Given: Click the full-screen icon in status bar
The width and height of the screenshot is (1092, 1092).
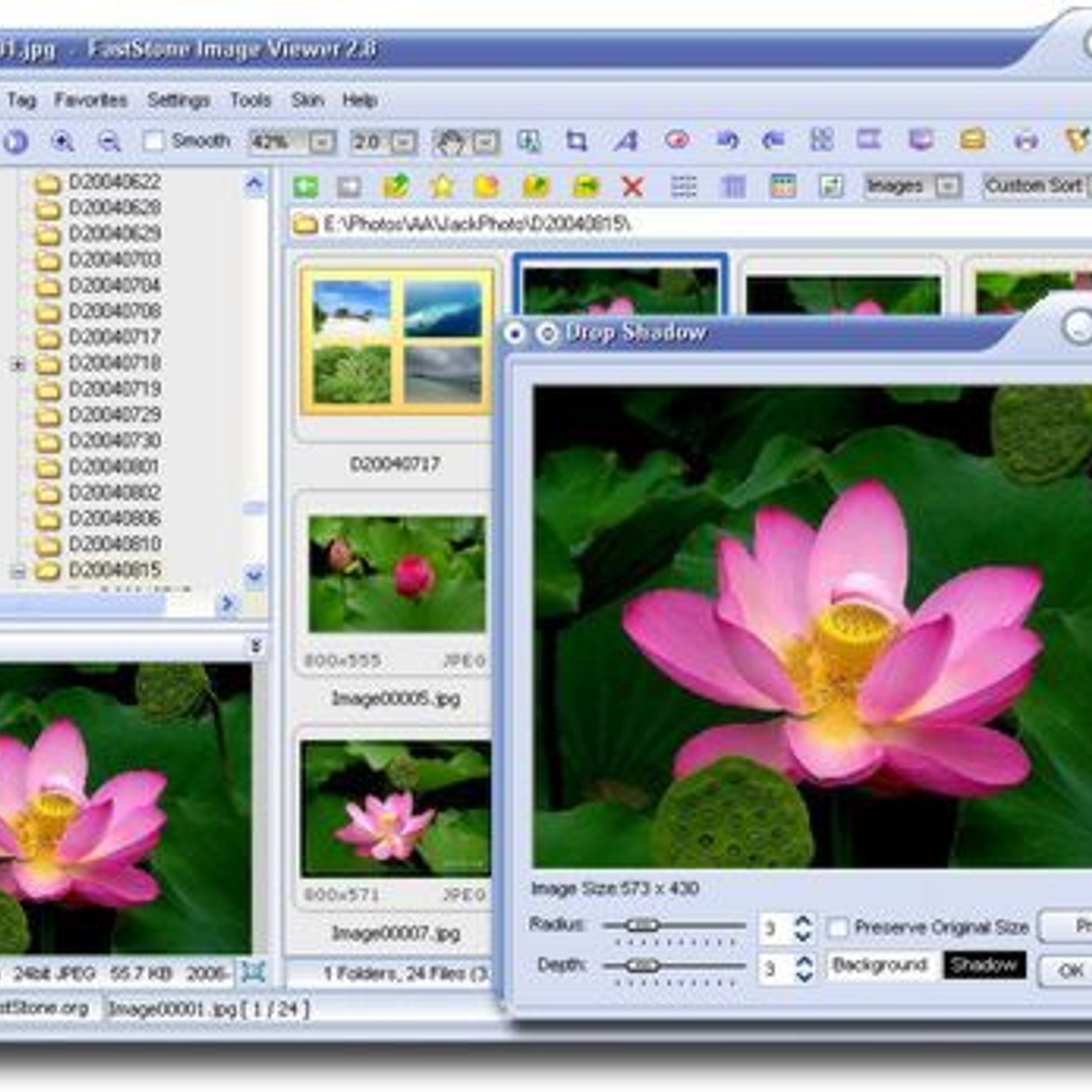Looking at the screenshot, I should [x=253, y=973].
